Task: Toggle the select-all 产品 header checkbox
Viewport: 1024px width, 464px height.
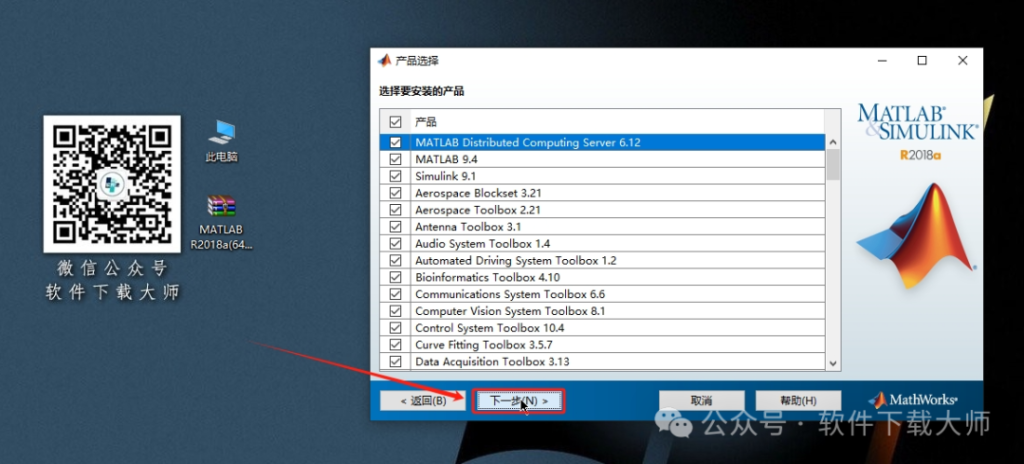Action: tap(396, 122)
